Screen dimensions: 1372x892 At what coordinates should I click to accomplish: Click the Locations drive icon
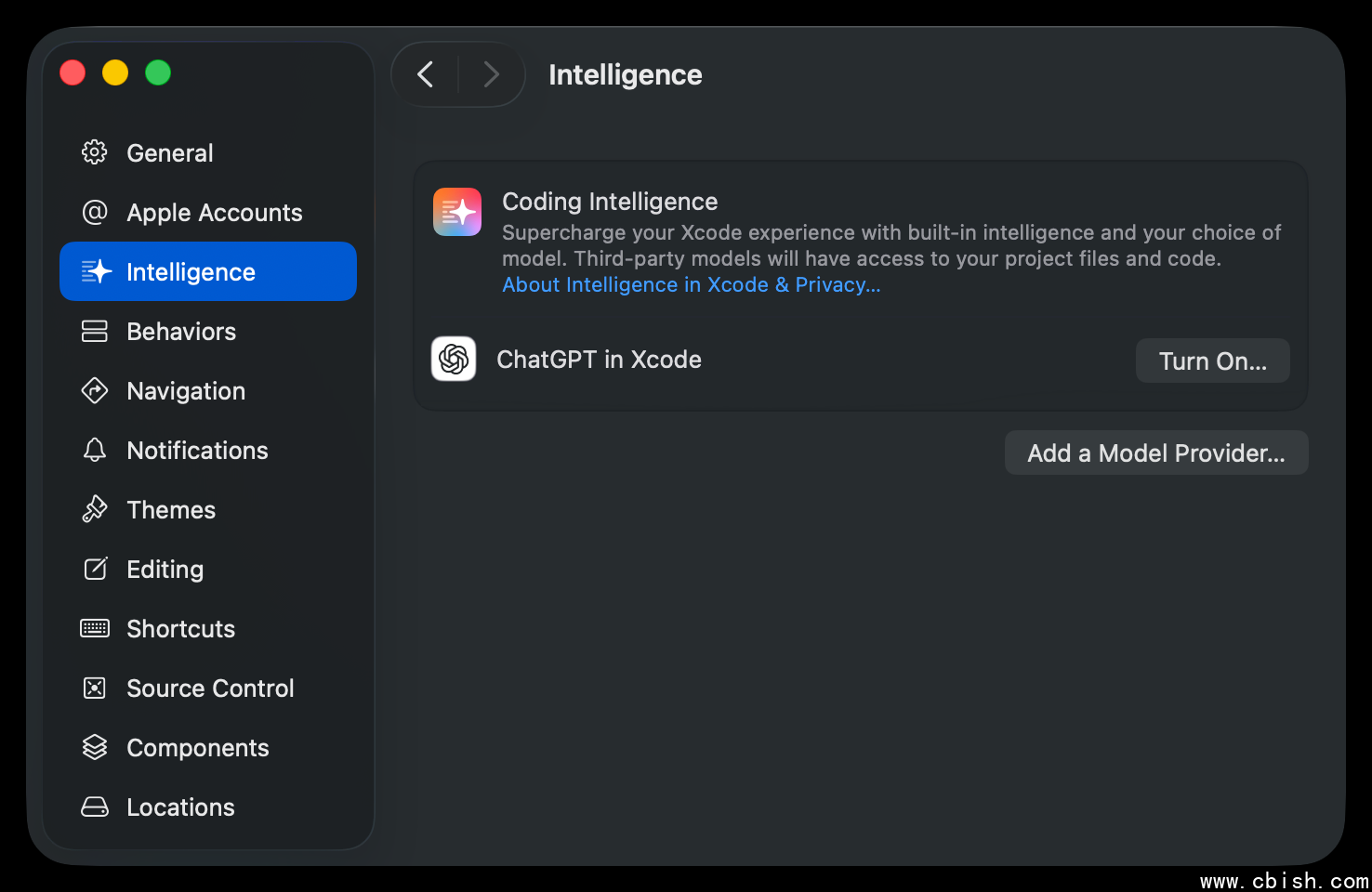point(95,807)
